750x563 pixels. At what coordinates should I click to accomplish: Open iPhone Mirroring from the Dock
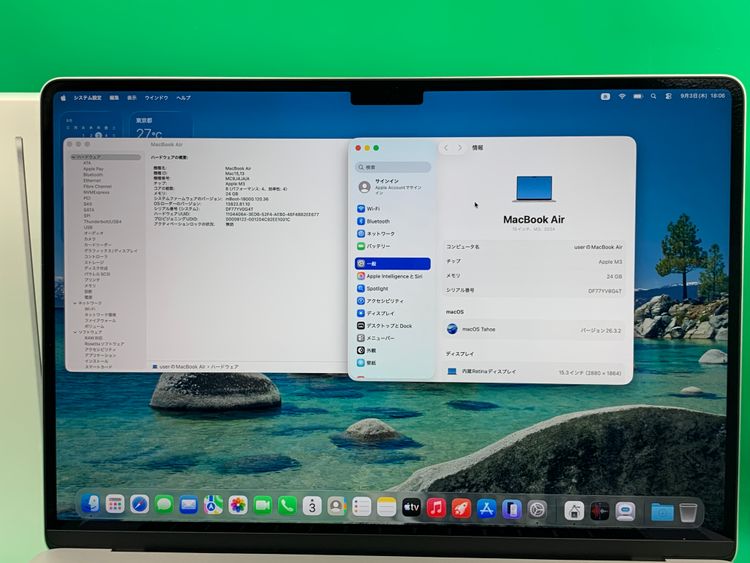511,509
